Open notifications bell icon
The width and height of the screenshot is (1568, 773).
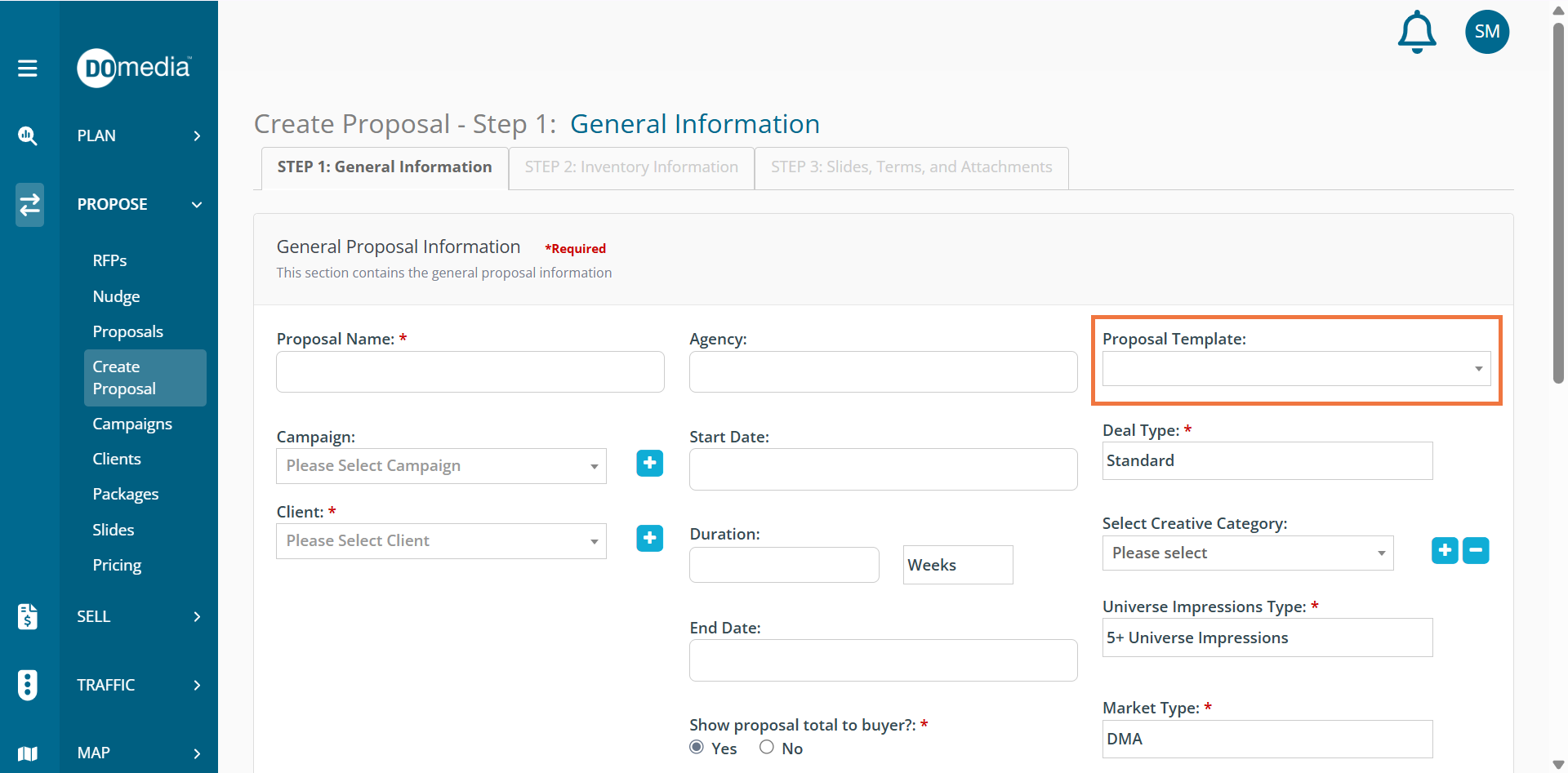click(1417, 33)
